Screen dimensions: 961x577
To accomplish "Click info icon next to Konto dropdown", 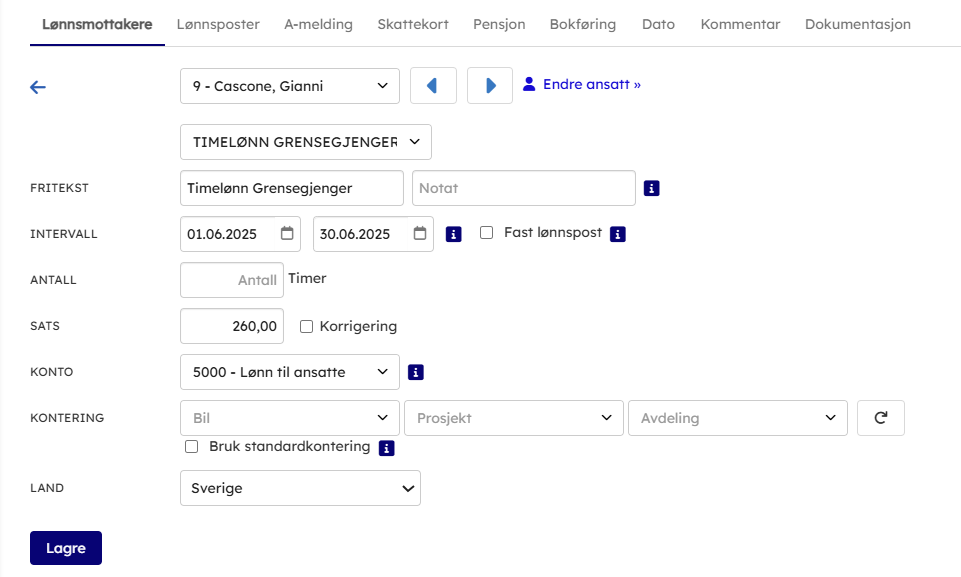I will (417, 372).
